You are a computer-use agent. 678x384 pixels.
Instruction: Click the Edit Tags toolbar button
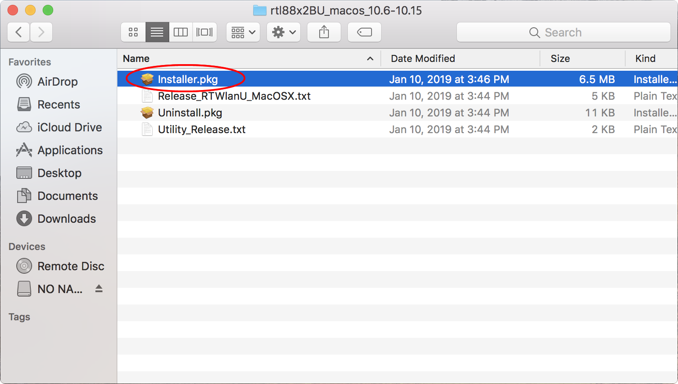point(364,32)
